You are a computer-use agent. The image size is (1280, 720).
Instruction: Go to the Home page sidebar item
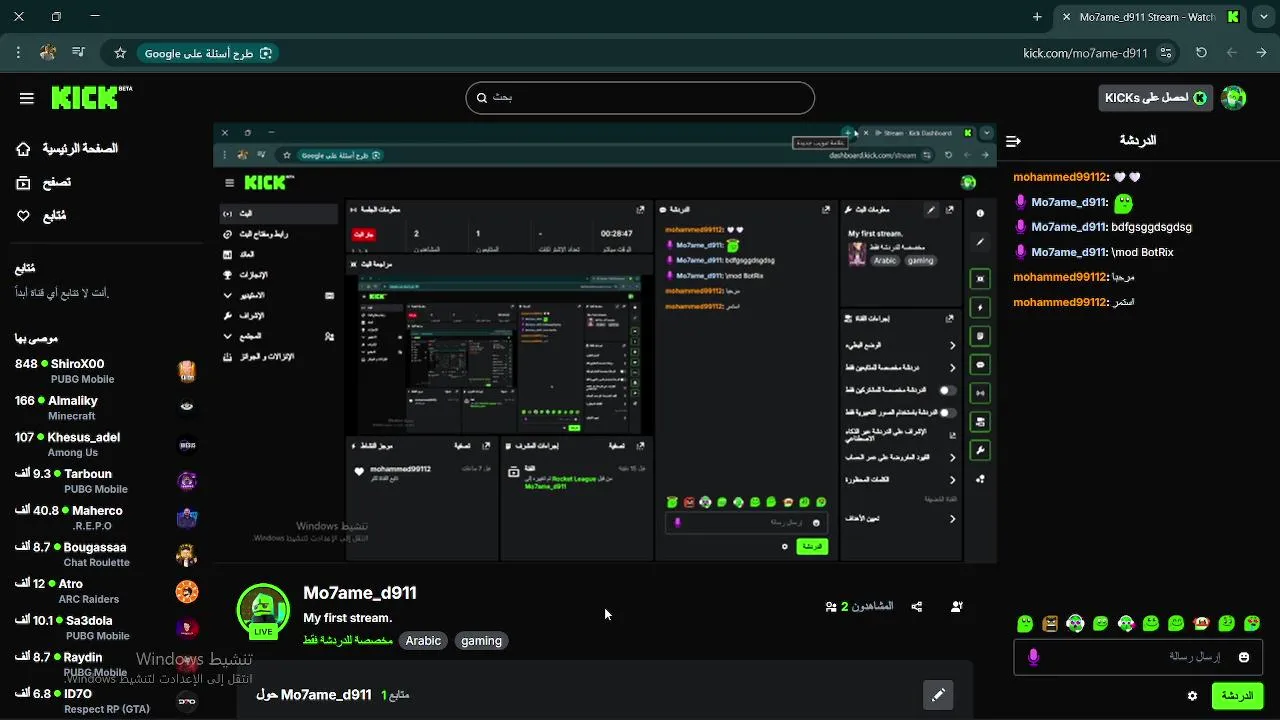coord(67,149)
